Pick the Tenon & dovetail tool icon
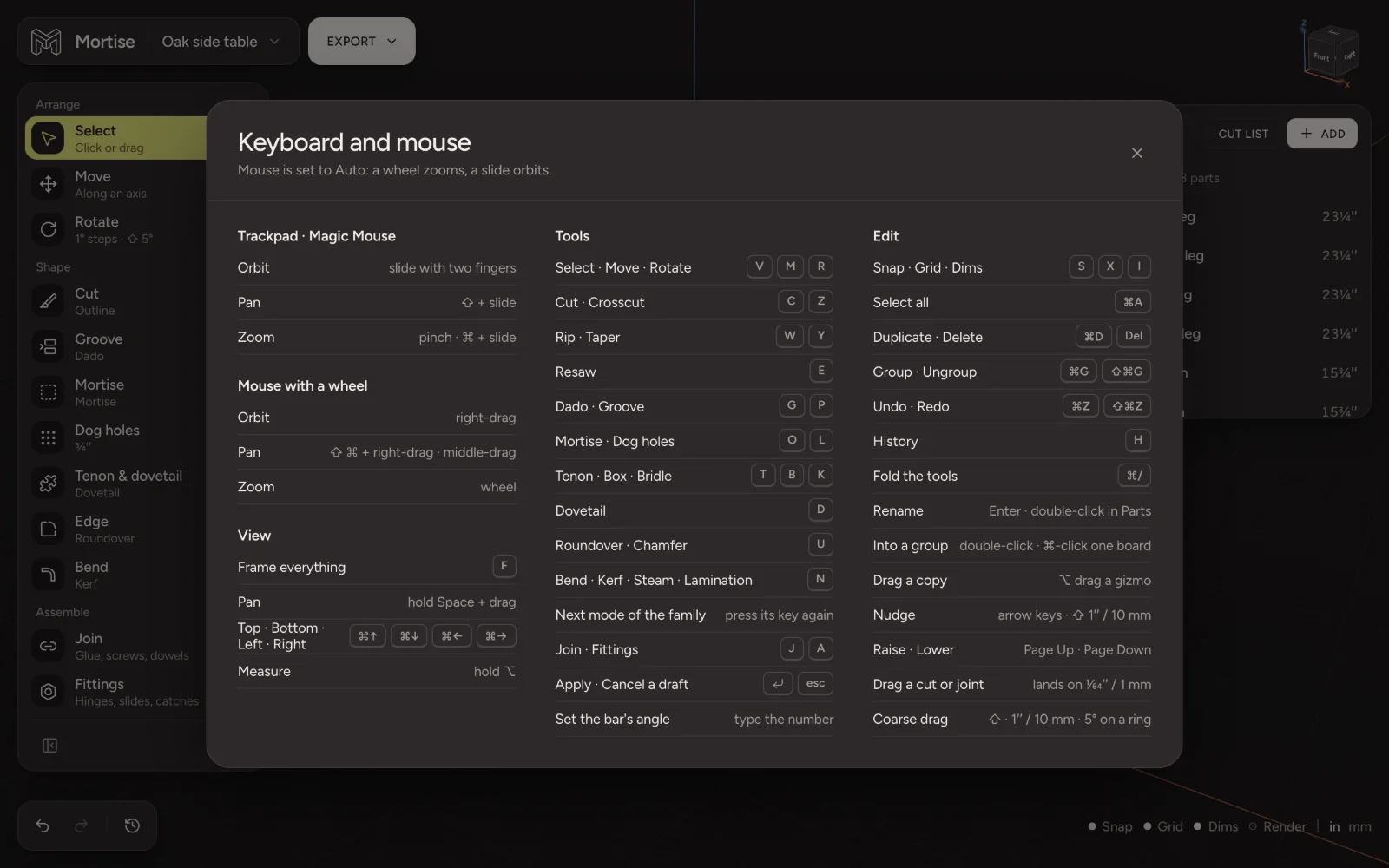1389x868 pixels. coord(48,483)
